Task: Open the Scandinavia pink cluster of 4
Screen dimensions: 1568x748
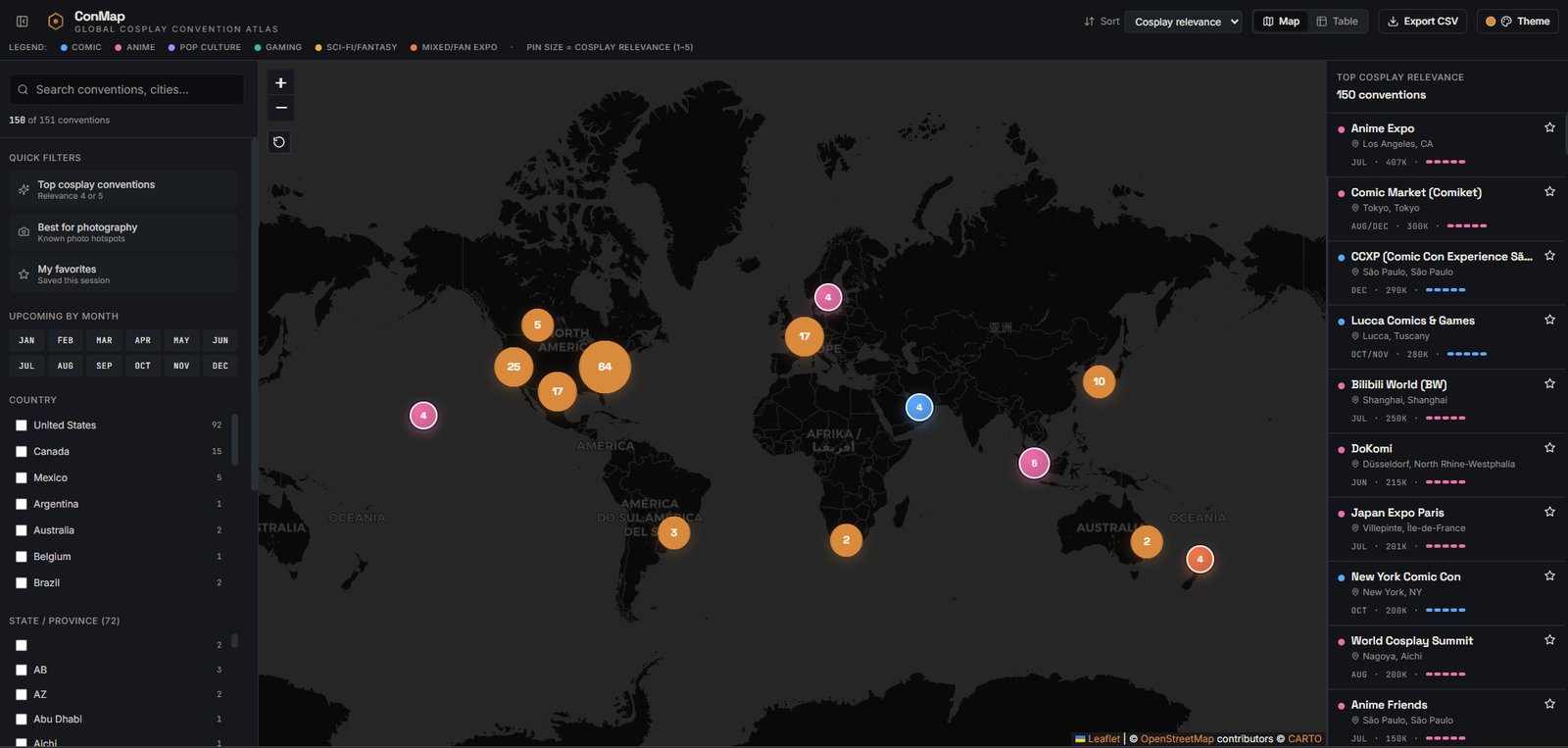Action: click(x=828, y=297)
